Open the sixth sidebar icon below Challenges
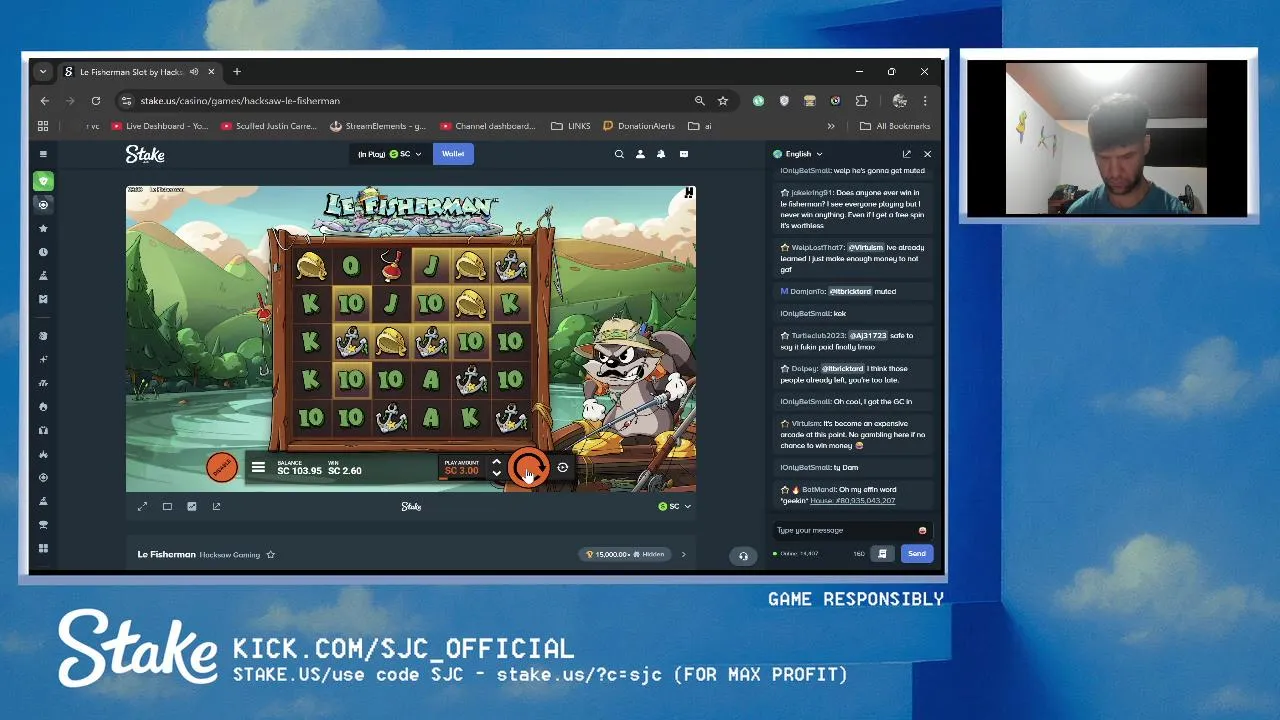Image resolution: width=1280 pixels, height=720 pixels. coord(43,299)
